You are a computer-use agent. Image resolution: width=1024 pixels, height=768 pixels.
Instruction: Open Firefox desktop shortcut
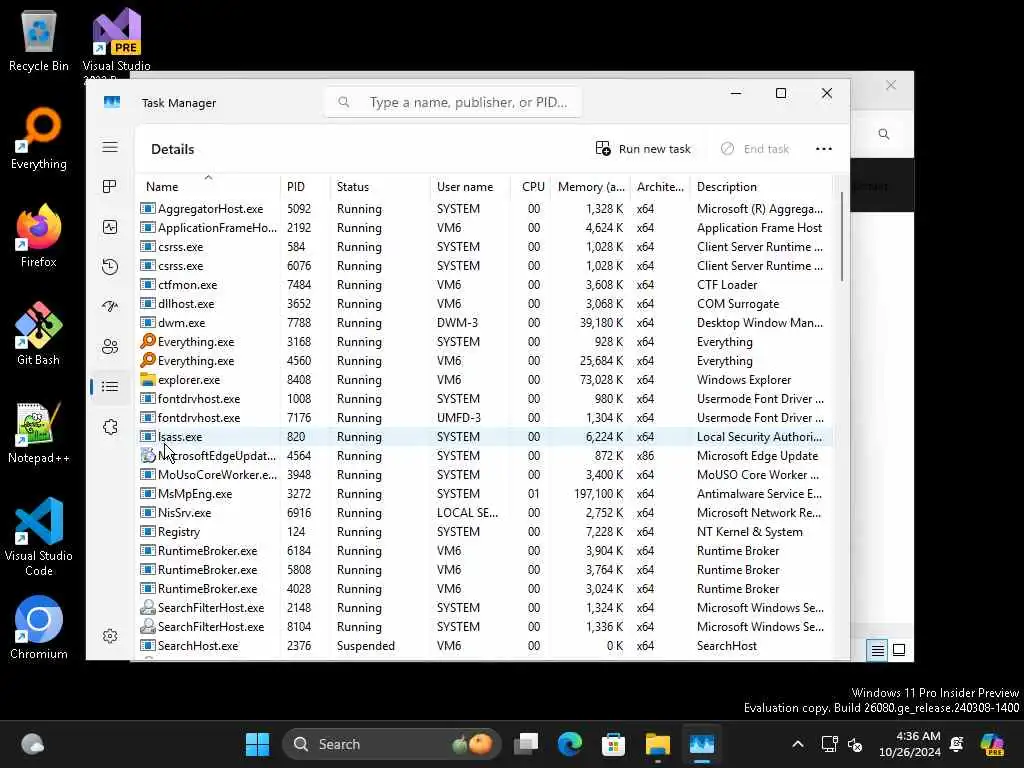[39, 236]
